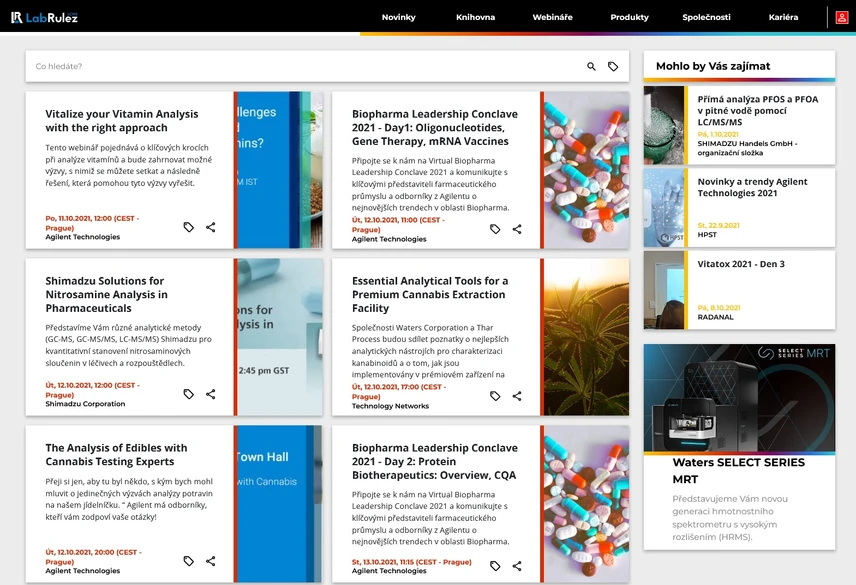This screenshot has width=856, height=585.
Task: Click tag icon on Vitalize your Vitamin Analysis card
Action: pos(188,227)
